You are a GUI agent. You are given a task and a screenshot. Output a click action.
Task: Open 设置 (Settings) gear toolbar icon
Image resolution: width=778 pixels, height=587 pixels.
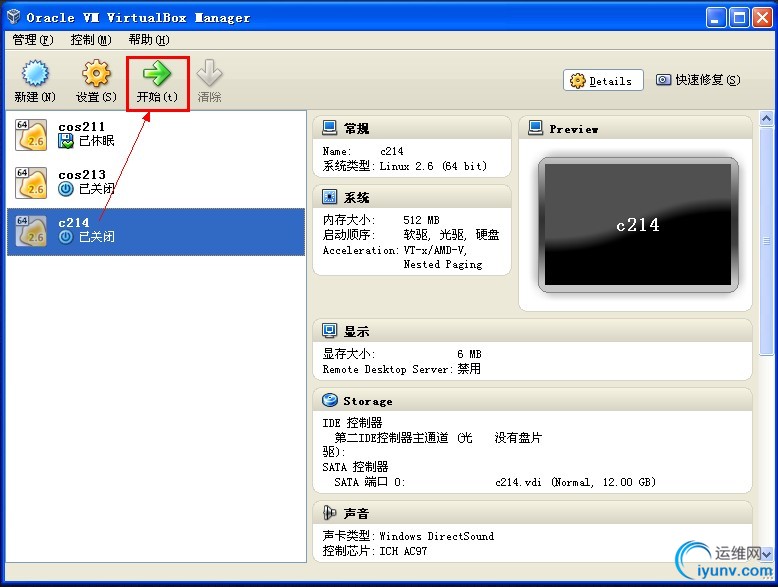(96, 74)
